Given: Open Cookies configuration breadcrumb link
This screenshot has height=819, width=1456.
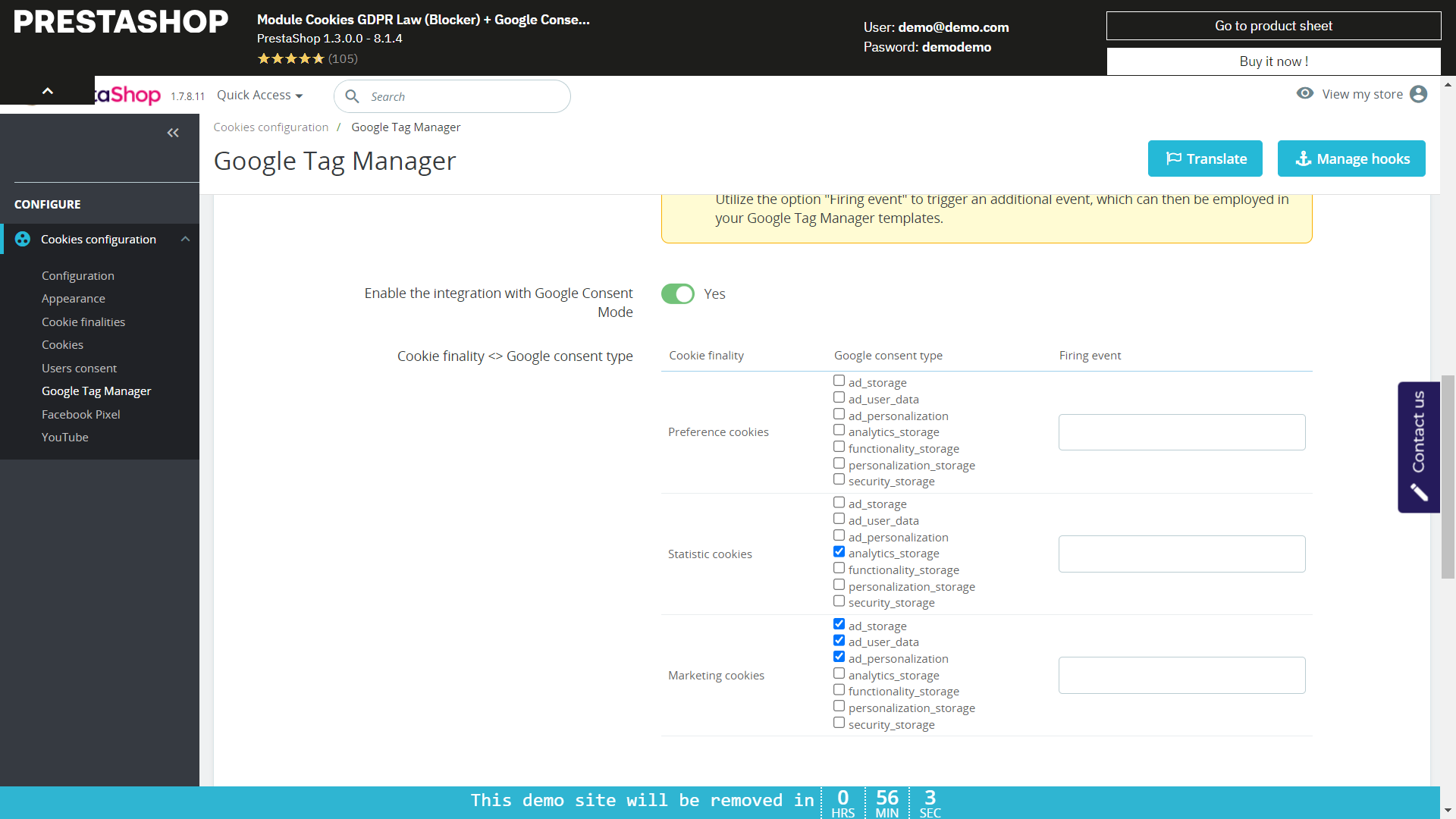Looking at the screenshot, I should coord(271,127).
